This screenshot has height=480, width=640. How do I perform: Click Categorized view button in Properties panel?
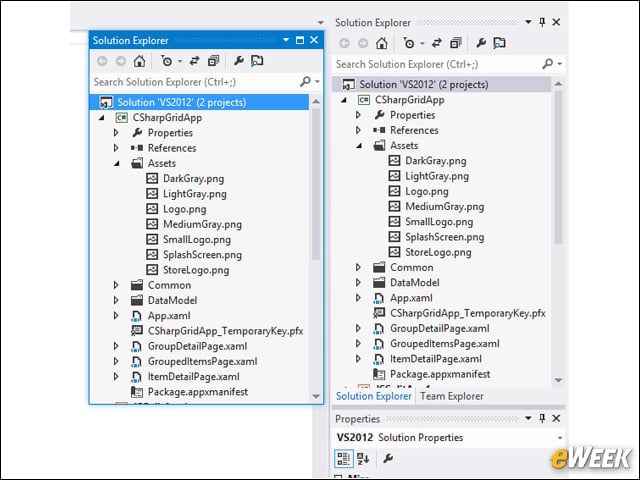click(x=343, y=459)
